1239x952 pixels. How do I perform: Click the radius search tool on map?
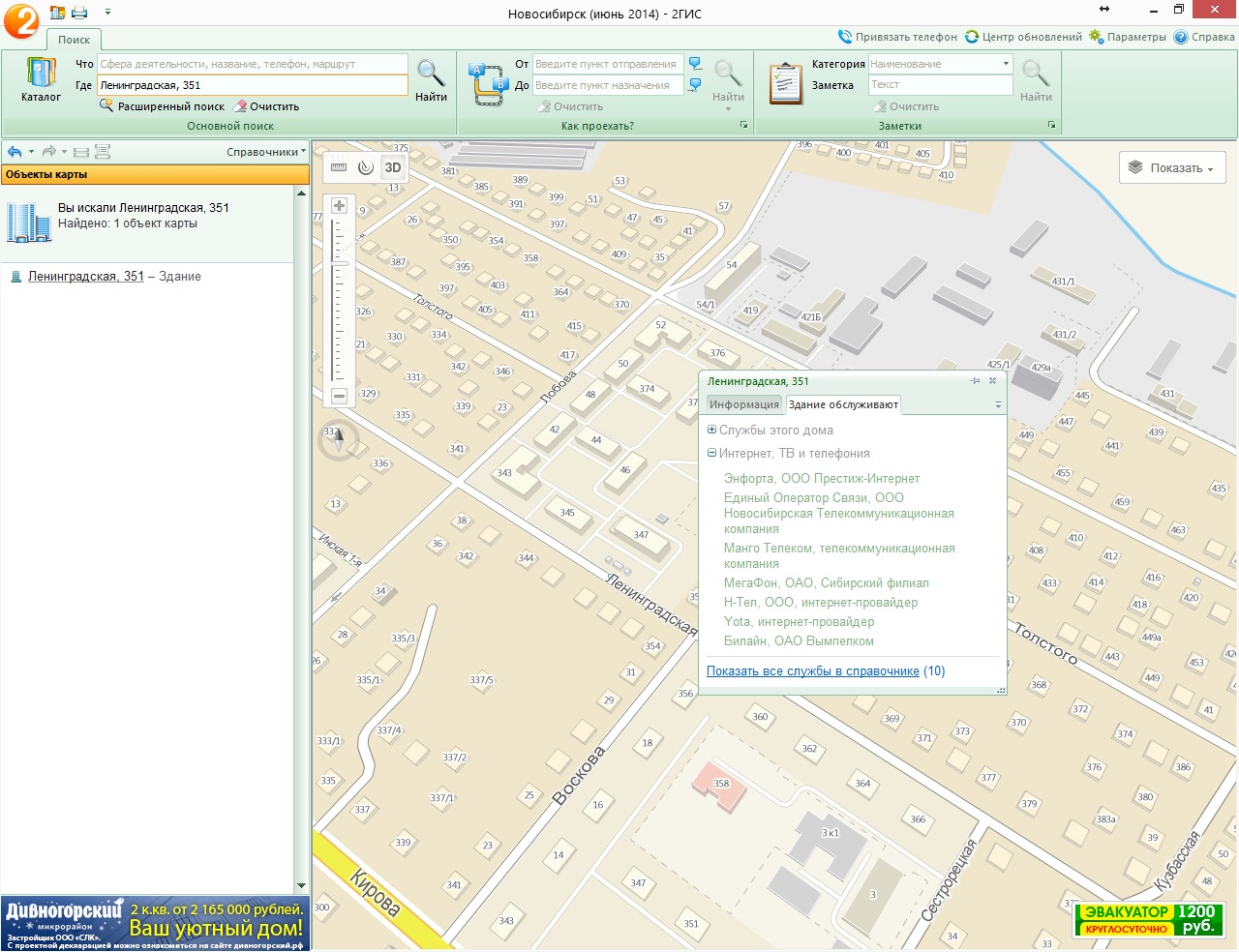pyautogui.click(x=365, y=167)
